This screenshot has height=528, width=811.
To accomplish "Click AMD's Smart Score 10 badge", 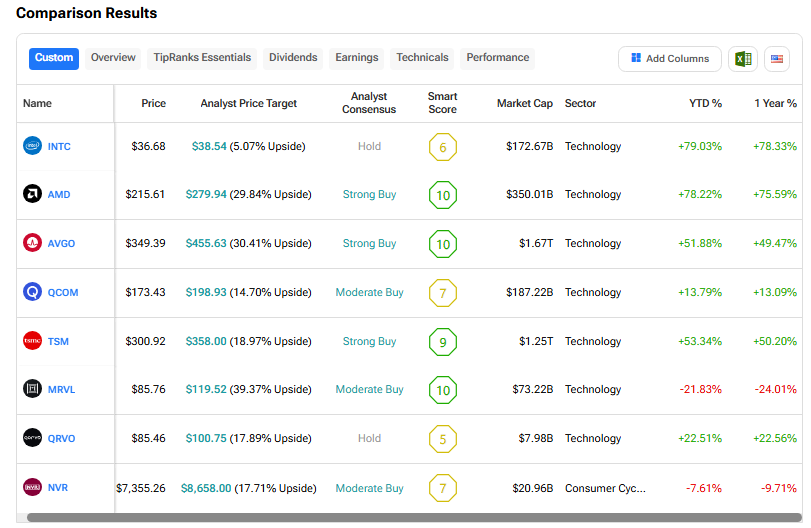I will 442,195.
